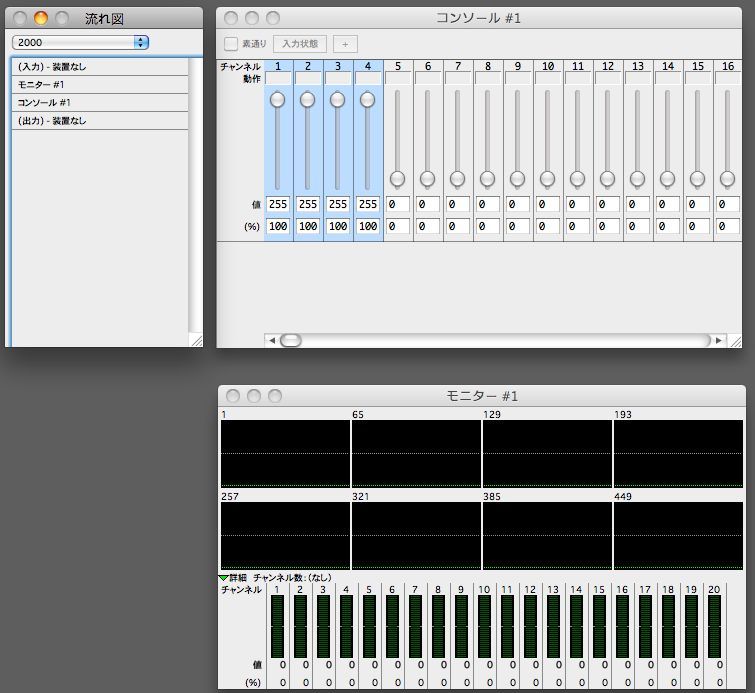
Task: Click the channel 3 fader knob
Action: coord(338,100)
